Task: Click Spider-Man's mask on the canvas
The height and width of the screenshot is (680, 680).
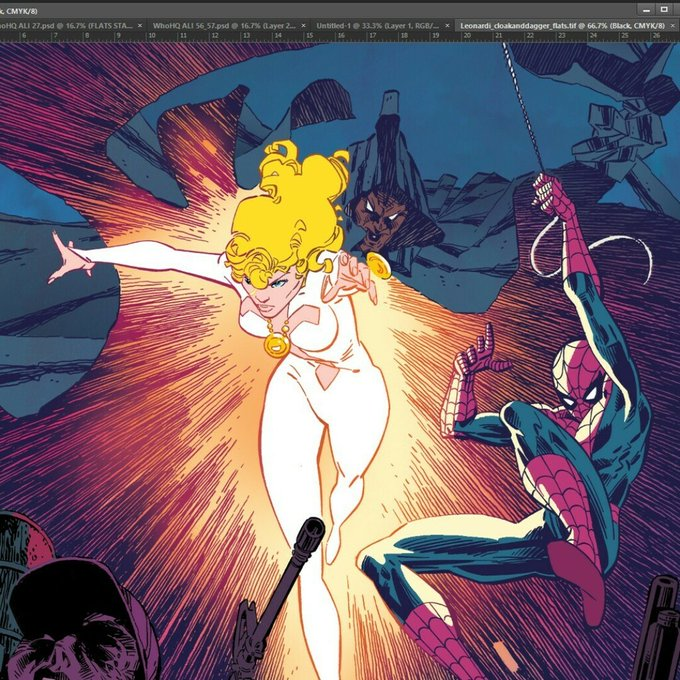Action: coord(583,377)
